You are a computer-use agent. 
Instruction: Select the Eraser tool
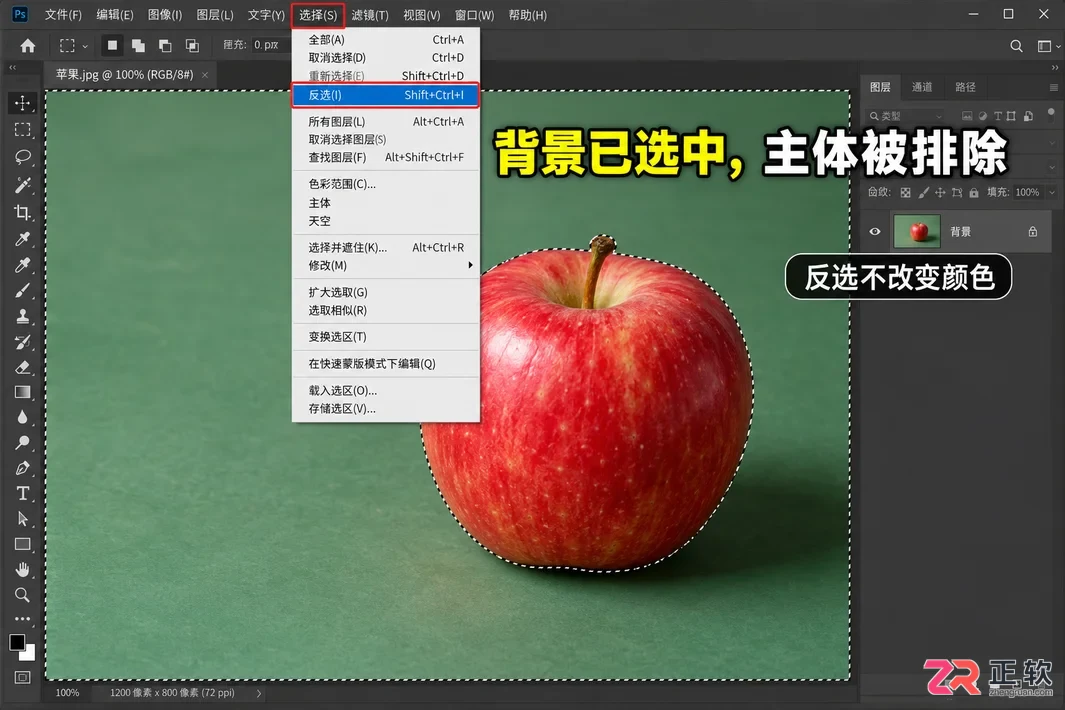coord(22,368)
